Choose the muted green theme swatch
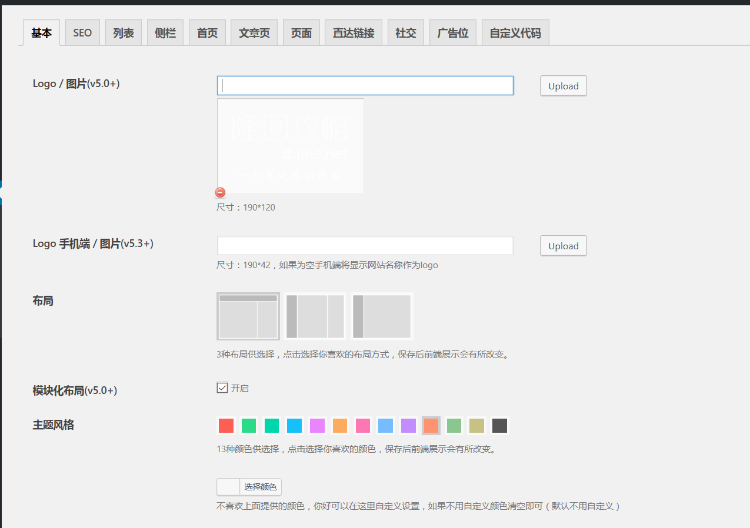The height and width of the screenshot is (528, 750). [x=454, y=426]
